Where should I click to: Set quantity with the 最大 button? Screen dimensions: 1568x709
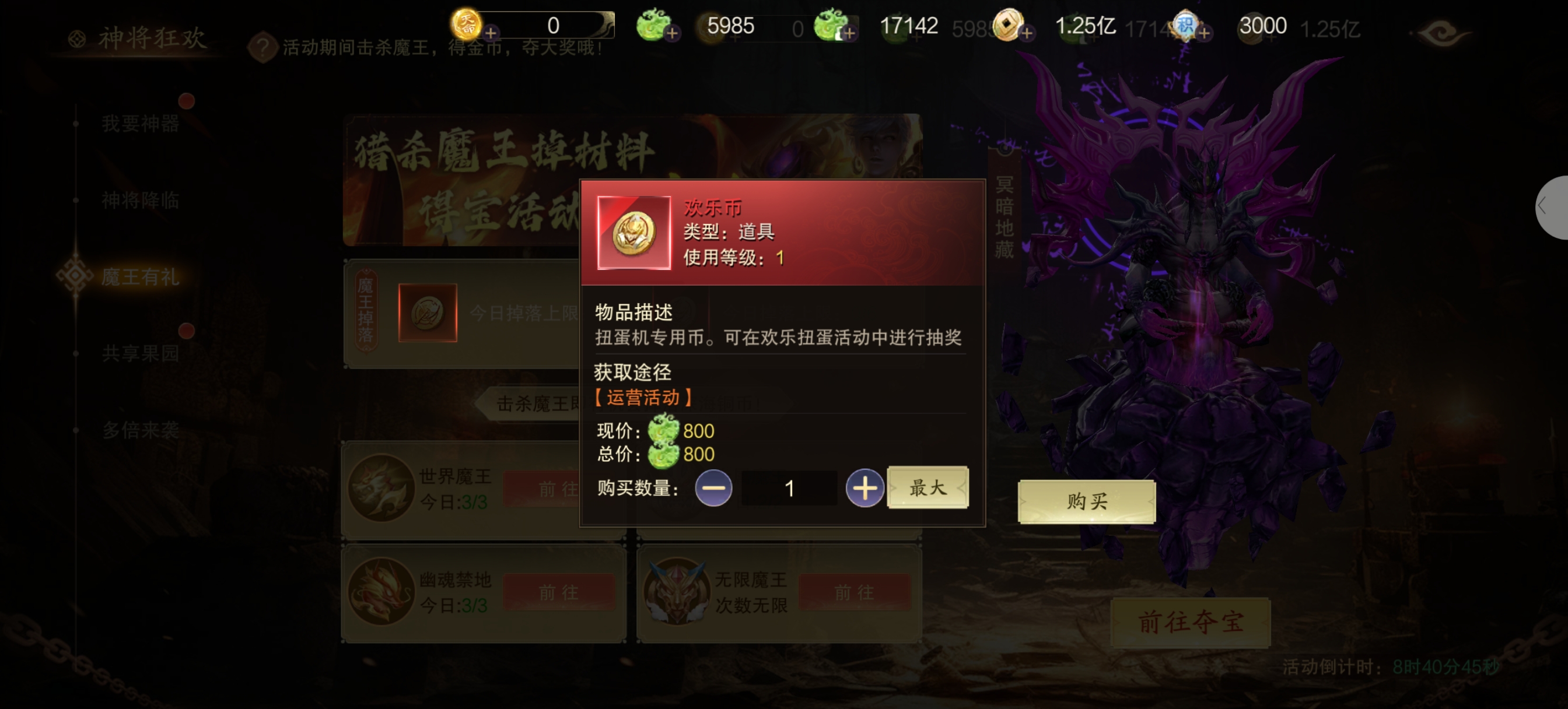click(x=928, y=487)
